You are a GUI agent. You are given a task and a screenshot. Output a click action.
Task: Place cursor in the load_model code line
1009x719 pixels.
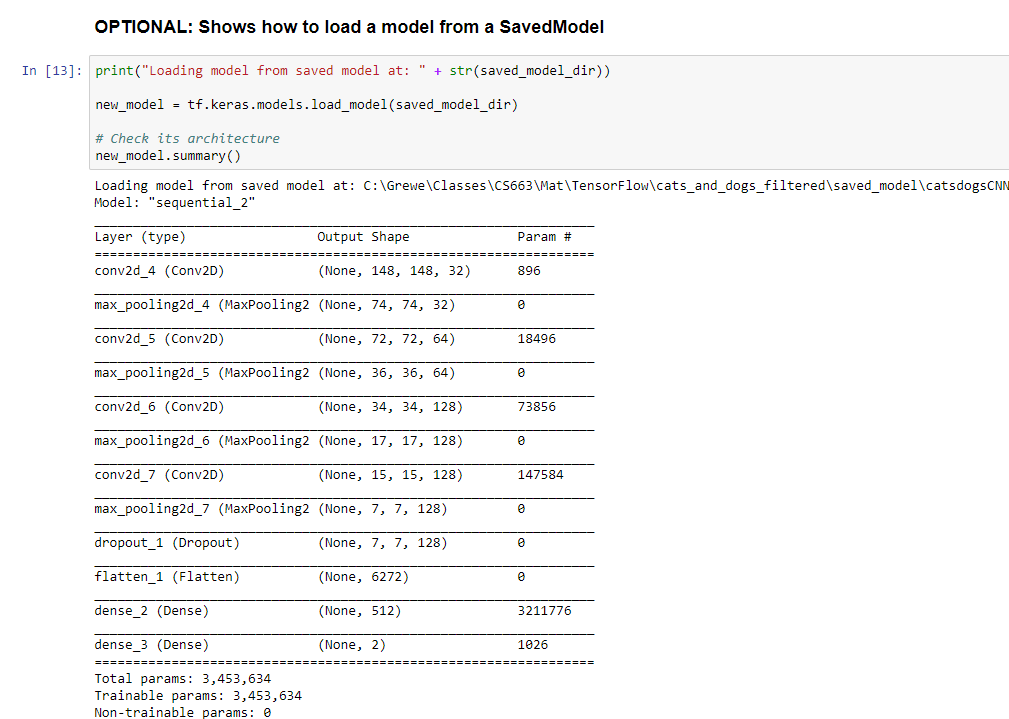tap(306, 105)
